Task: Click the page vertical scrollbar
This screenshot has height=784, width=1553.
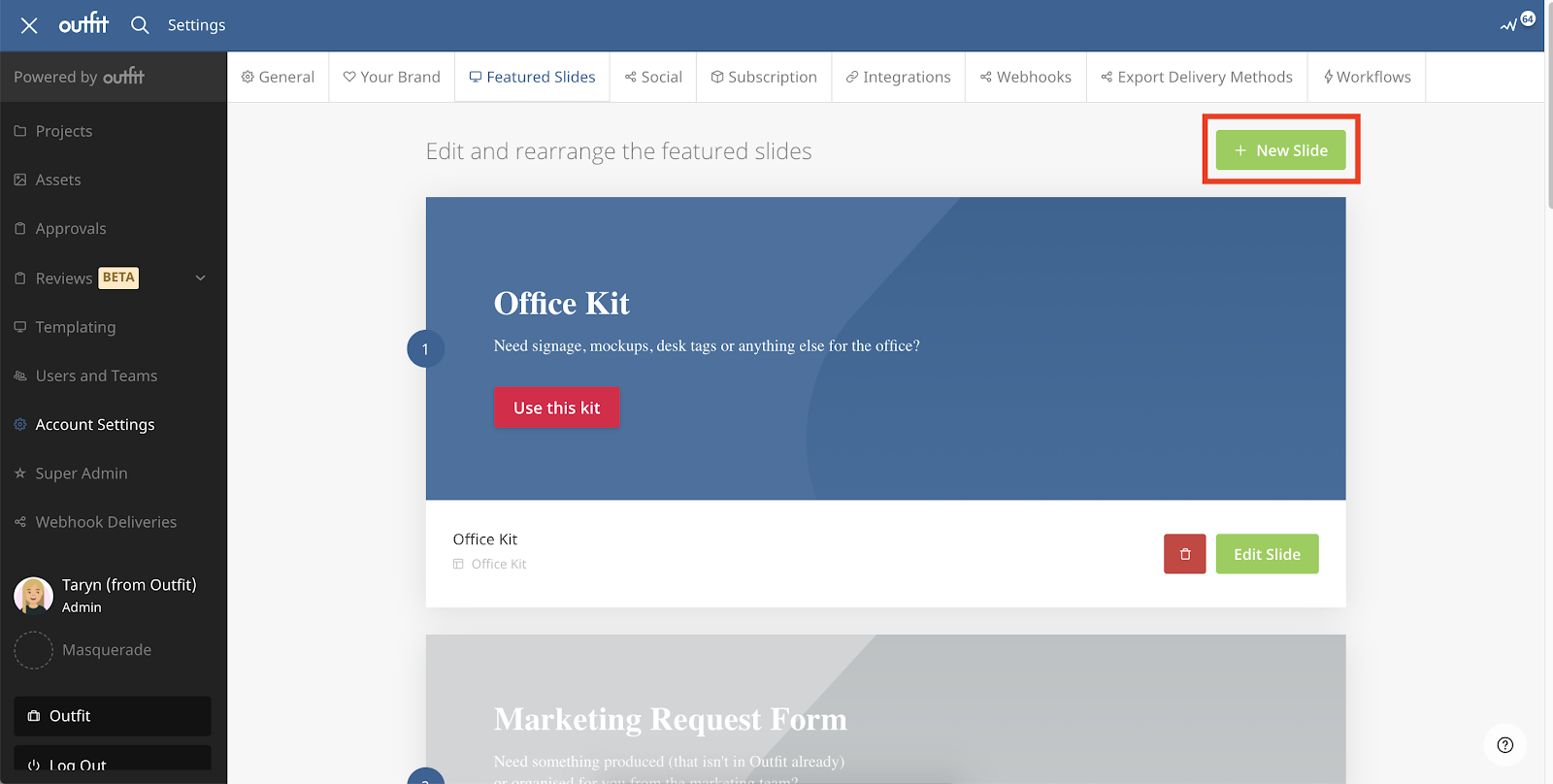Action: (x=1548, y=107)
